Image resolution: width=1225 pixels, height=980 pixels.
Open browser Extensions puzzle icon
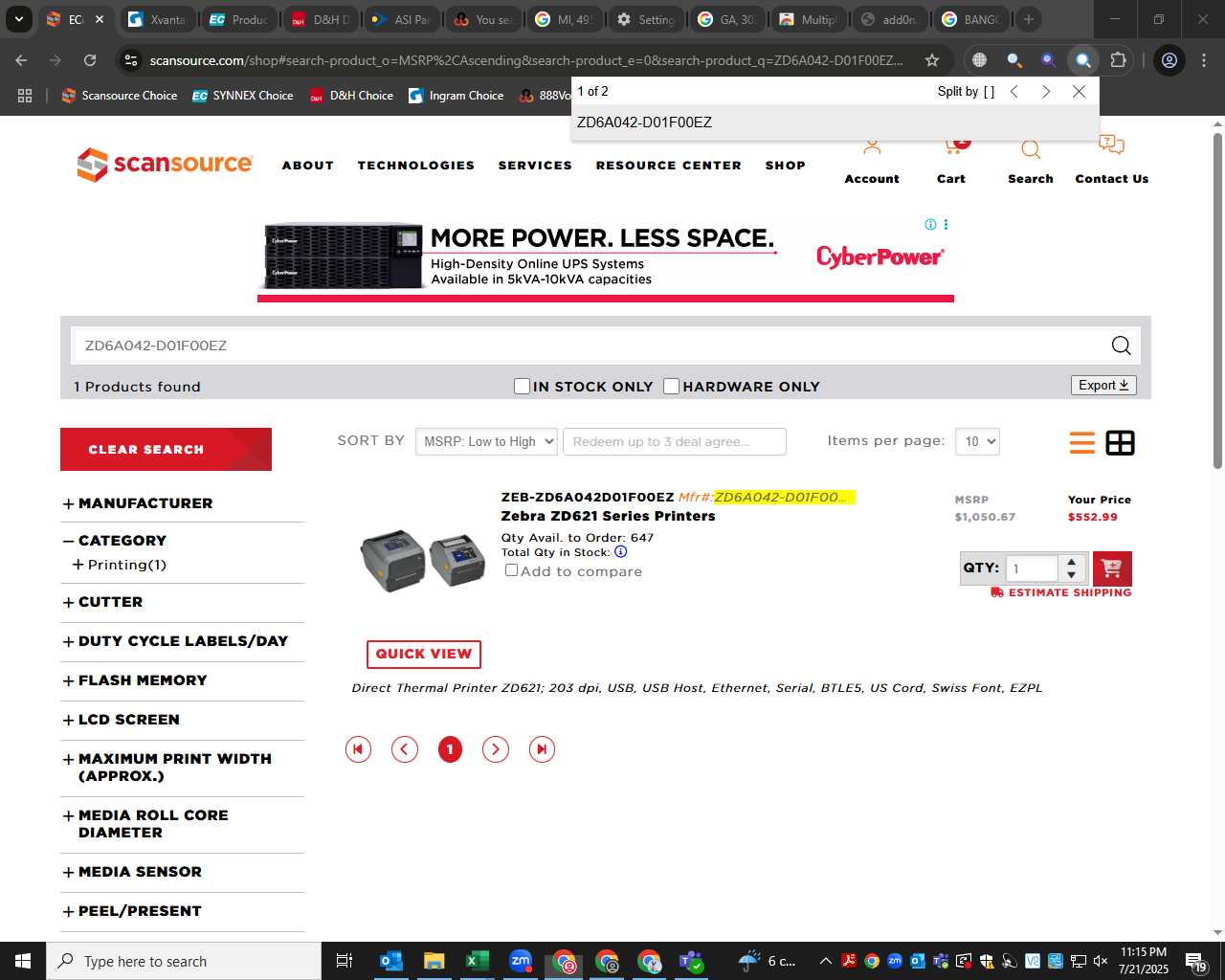[1118, 60]
